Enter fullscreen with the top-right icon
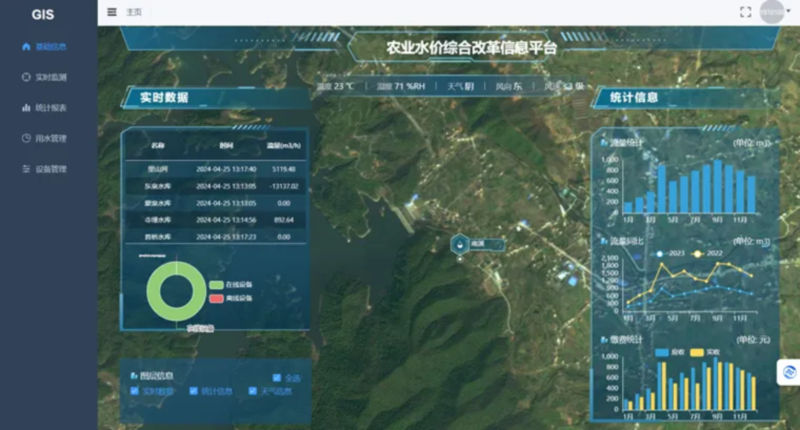Viewport: 800px width, 430px height. (x=745, y=12)
